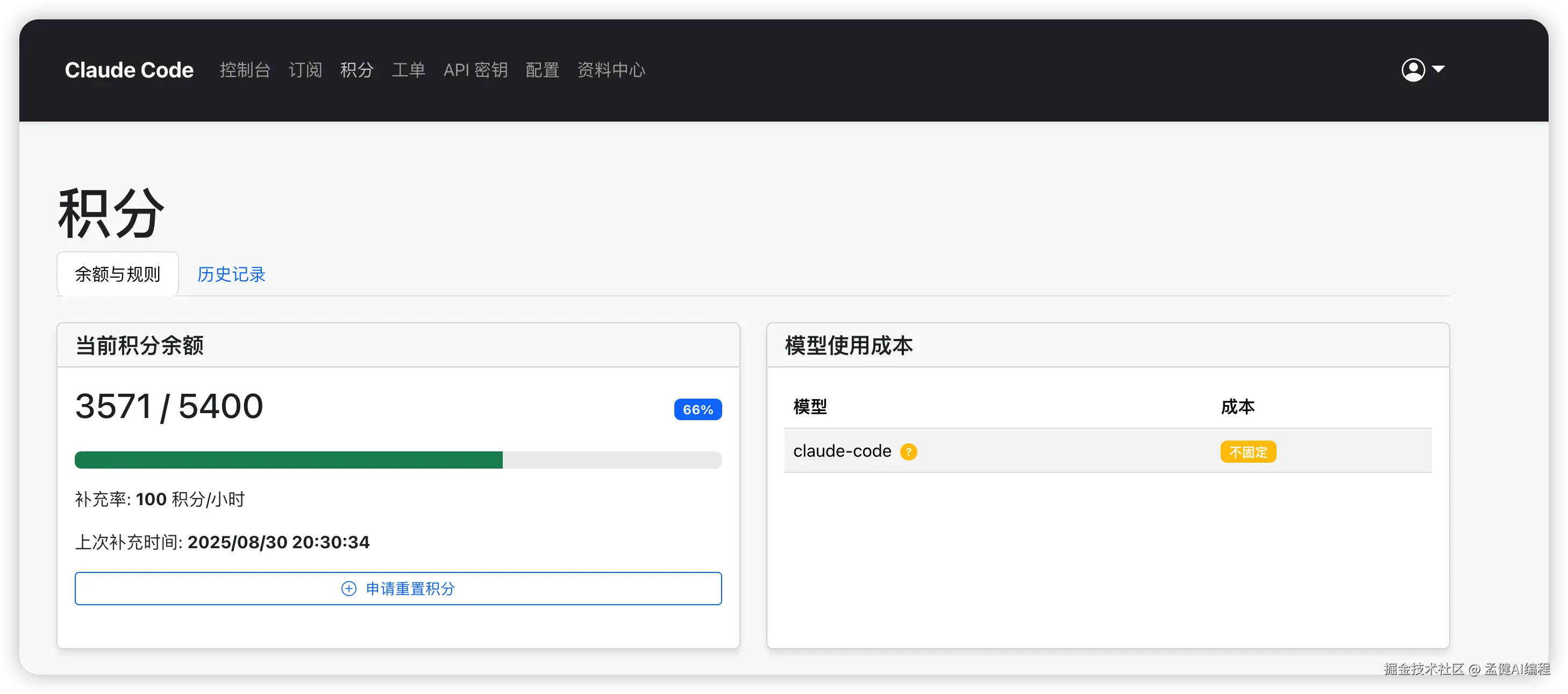Click the claude-code question mark help icon
The height and width of the screenshot is (694, 1568).
pos(908,452)
